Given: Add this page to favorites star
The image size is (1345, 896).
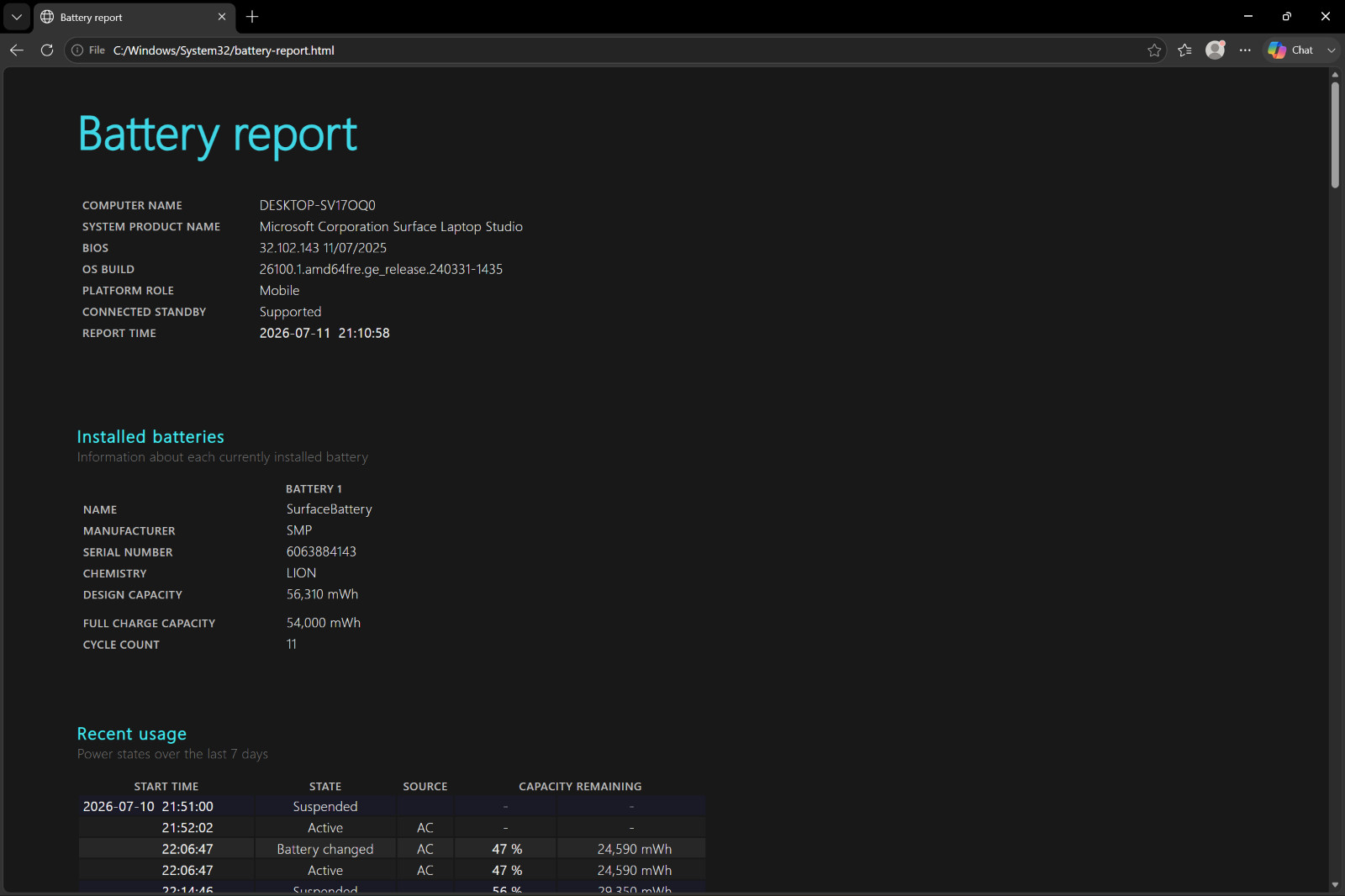Looking at the screenshot, I should click(1154, 50).
